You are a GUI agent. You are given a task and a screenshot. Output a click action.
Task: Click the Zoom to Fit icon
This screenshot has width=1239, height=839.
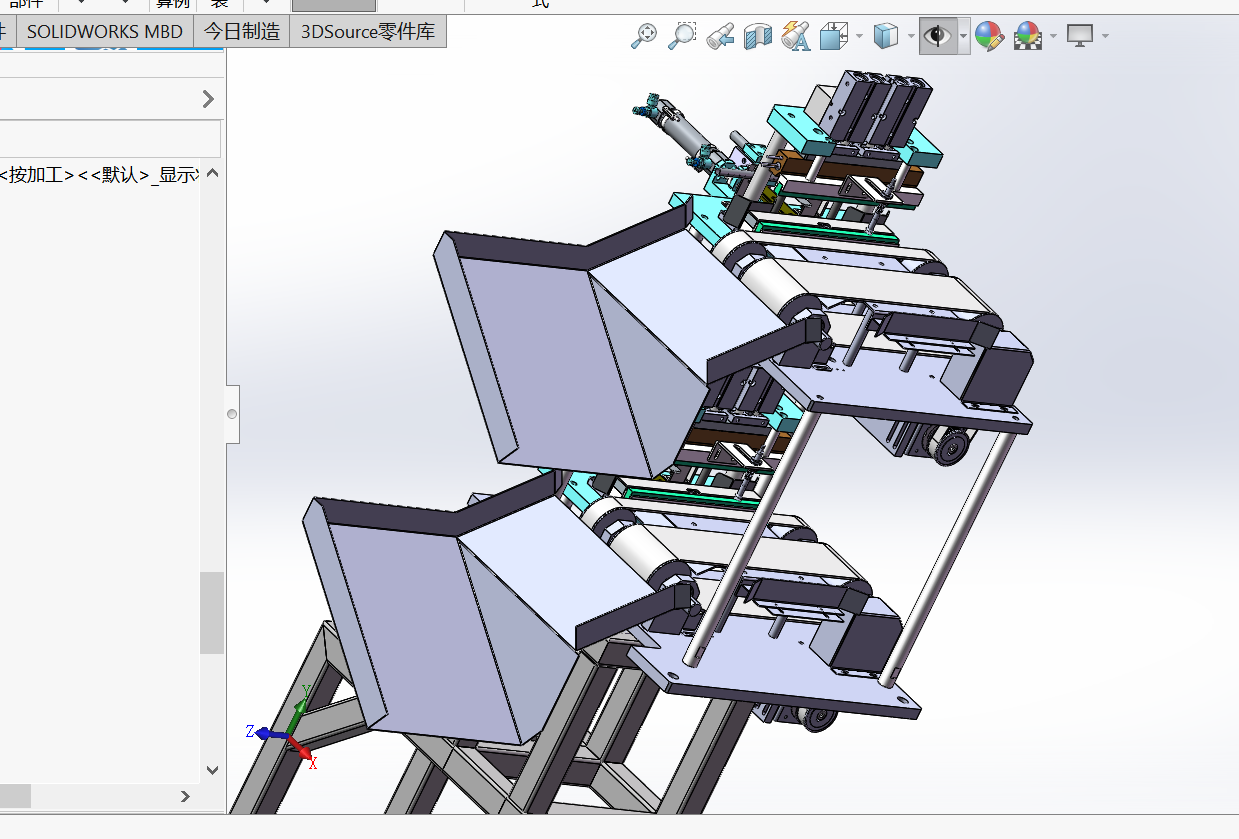(646, 36)
